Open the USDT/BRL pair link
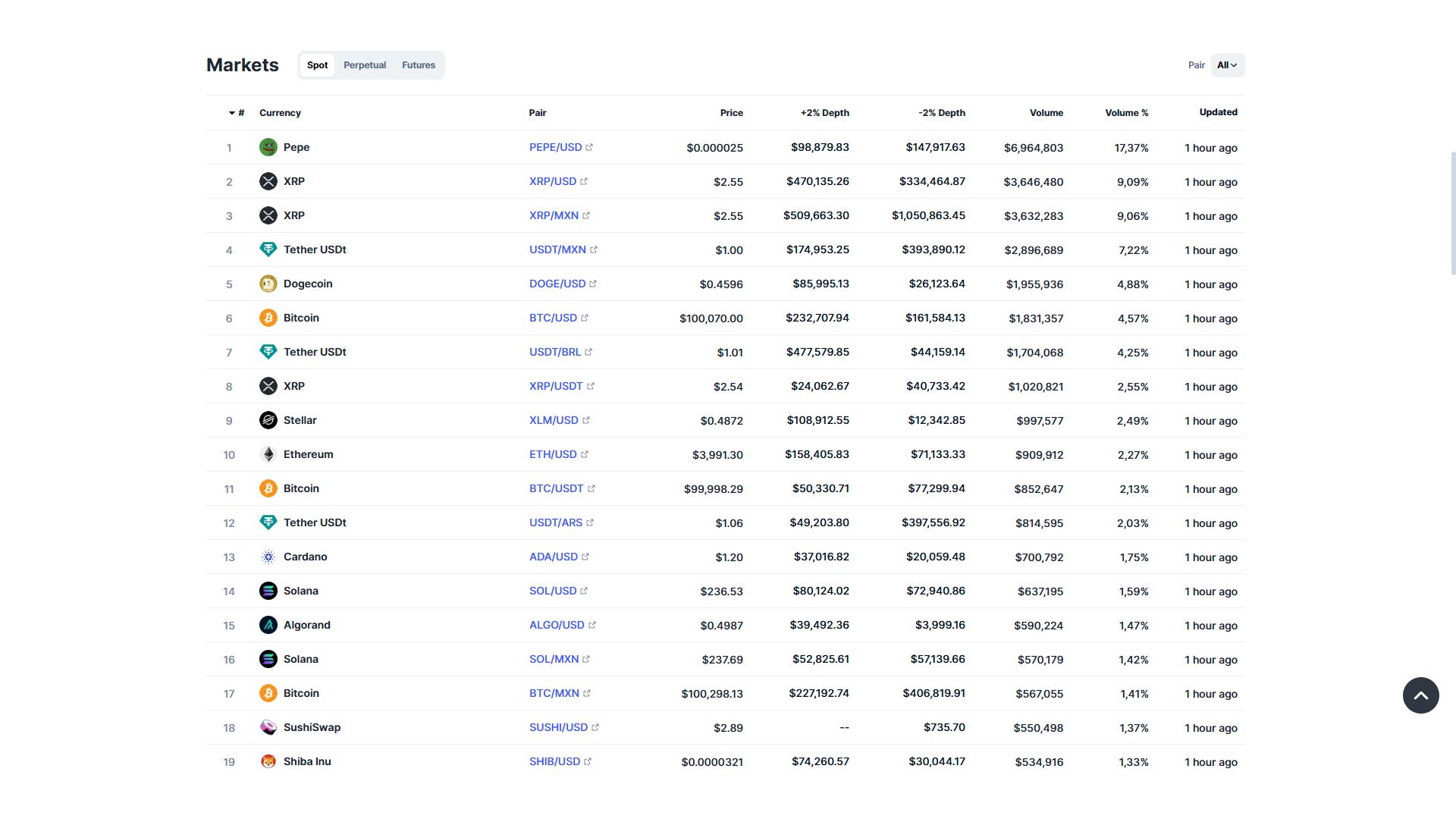Image resolution: width=1456 pixels, height=819 pixels. point(555,352)
